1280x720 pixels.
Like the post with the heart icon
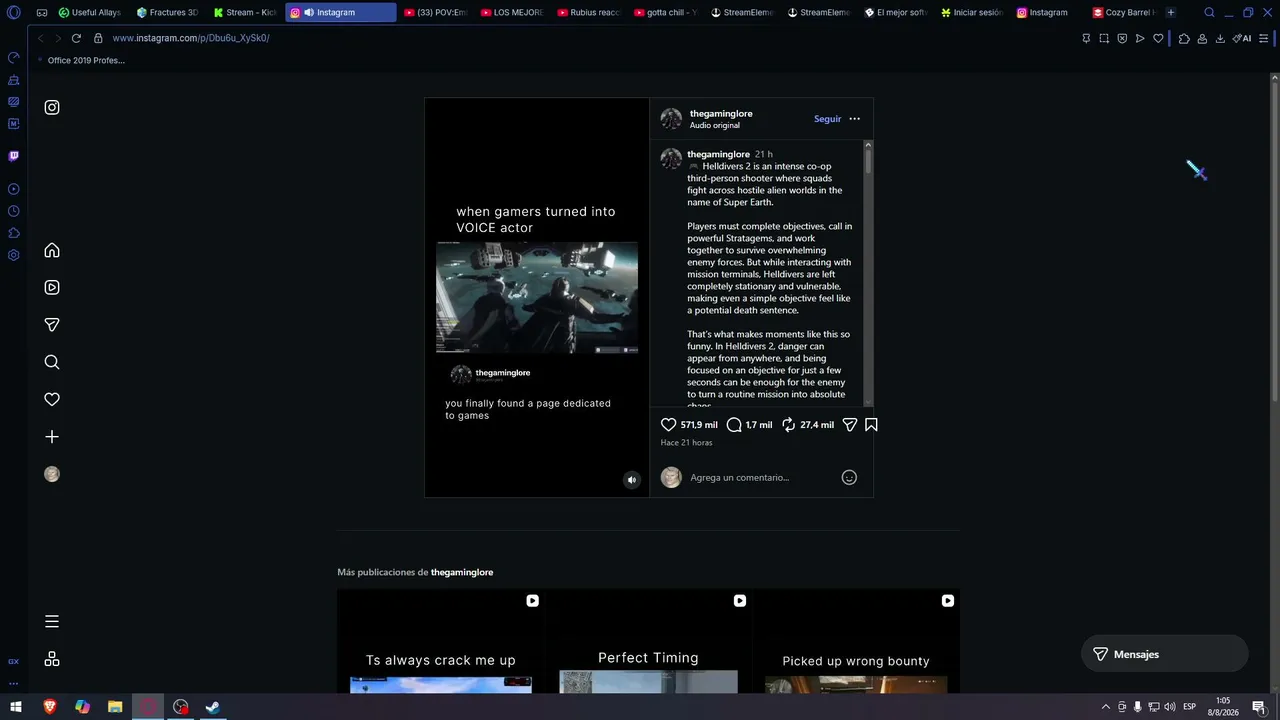click(669, 425)
